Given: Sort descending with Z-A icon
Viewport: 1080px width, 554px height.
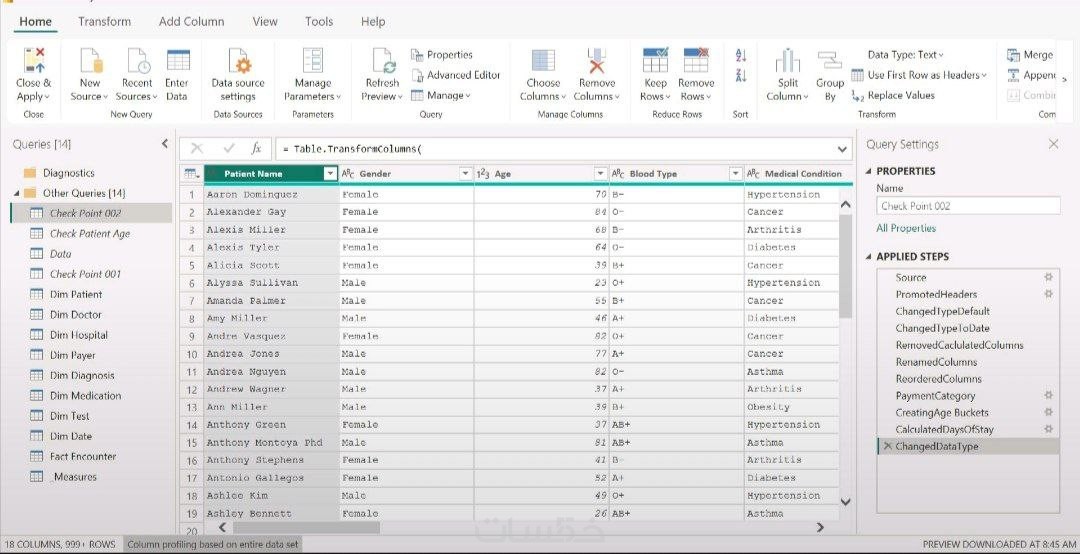Looking at the screenshot, I should (x=741, y=74).
